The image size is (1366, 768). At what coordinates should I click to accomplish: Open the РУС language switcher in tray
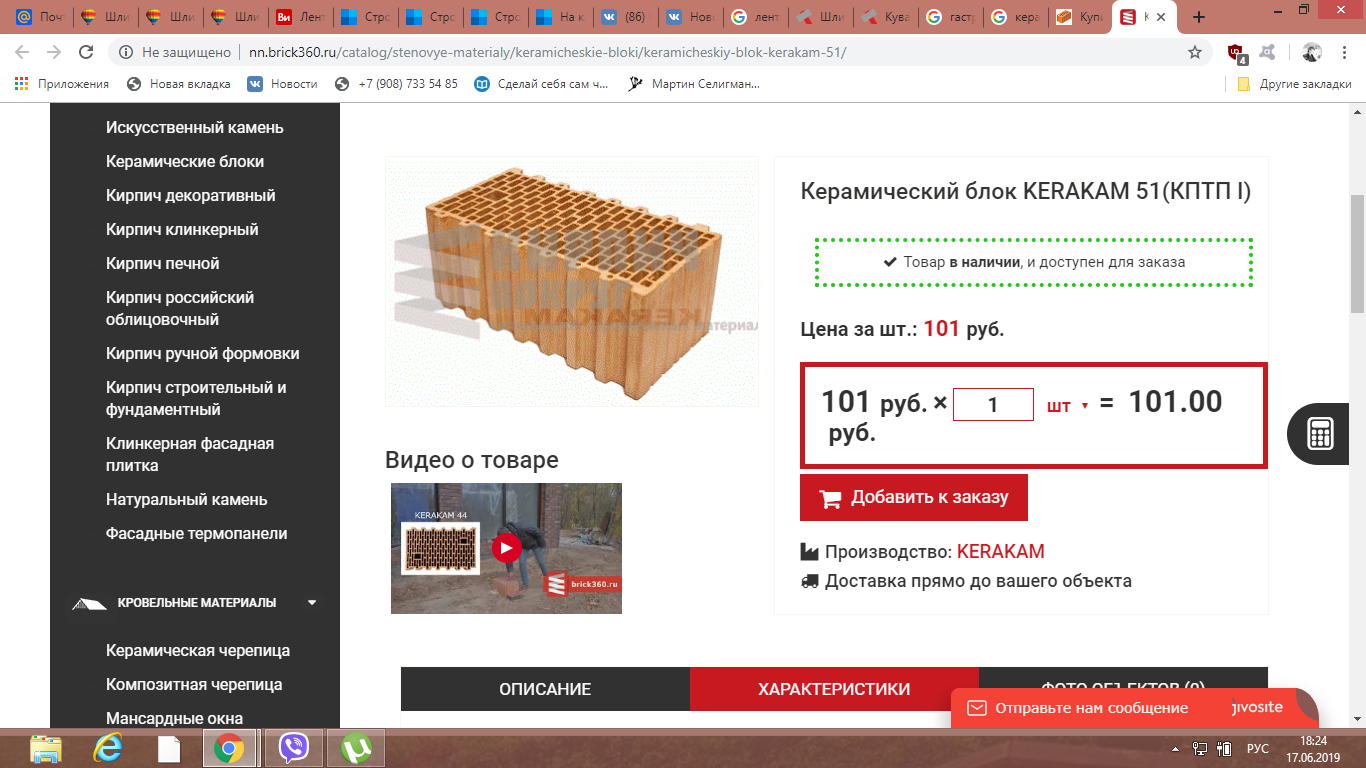pyautogui.click(x=1258, y=748)
